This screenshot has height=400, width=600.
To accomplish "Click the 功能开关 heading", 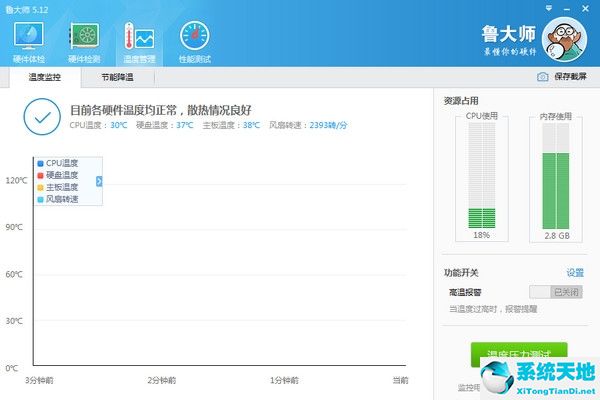I will (x=461, y=273).
